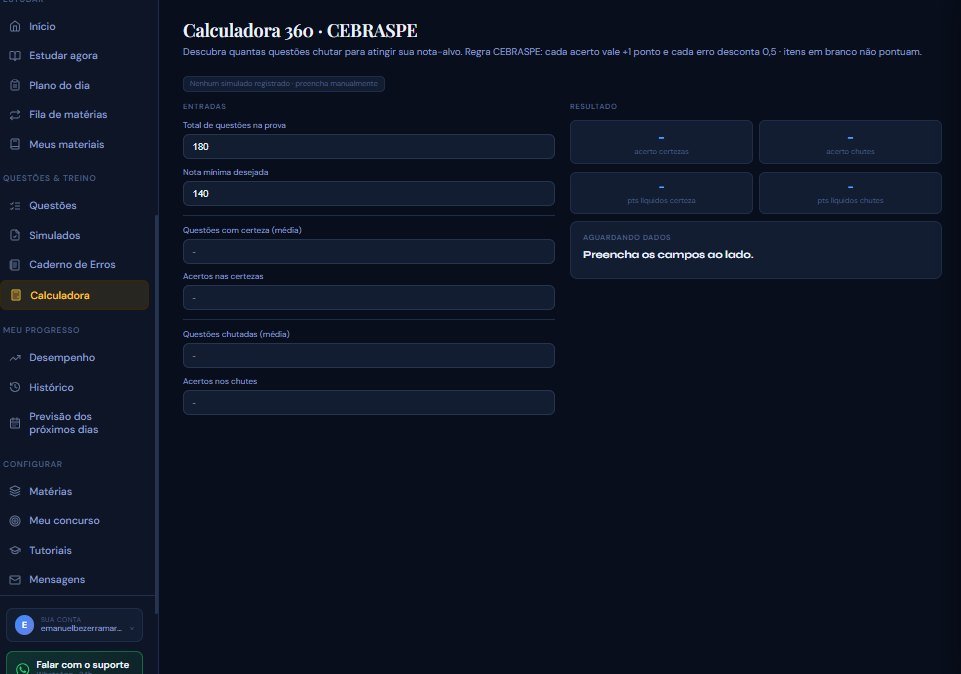961x674 pixels.
Task: Click the Nenhum simulado registrado badge
Action: [284, 84]
